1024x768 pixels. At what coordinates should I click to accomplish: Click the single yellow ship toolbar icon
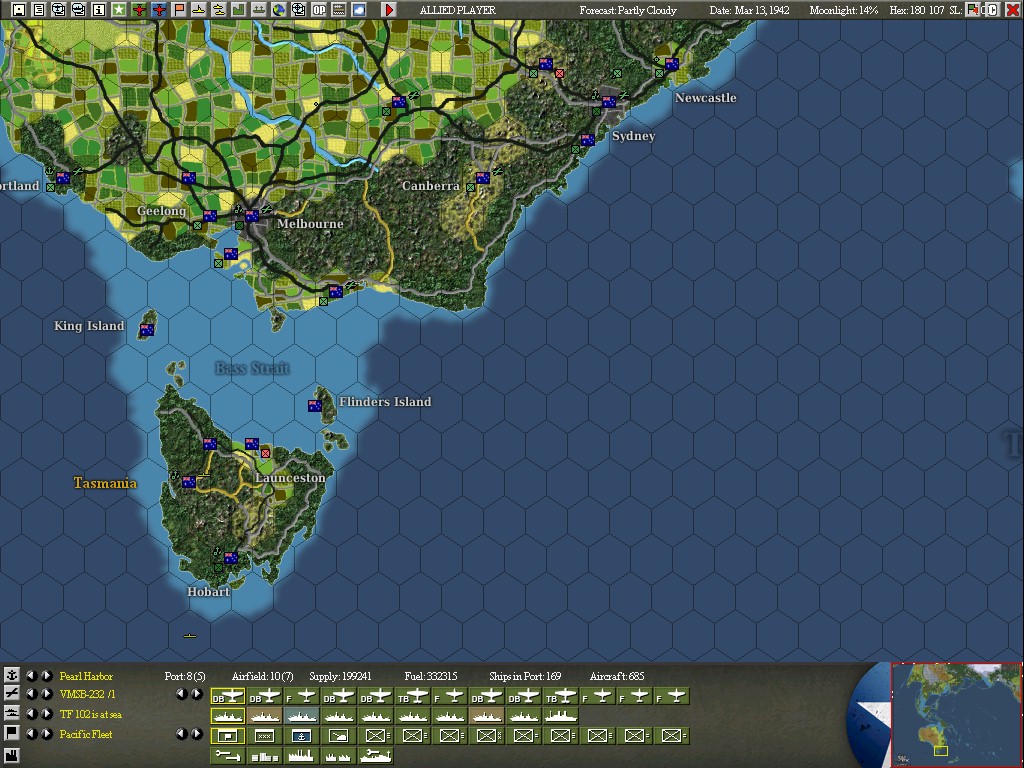tap(199, 10)
